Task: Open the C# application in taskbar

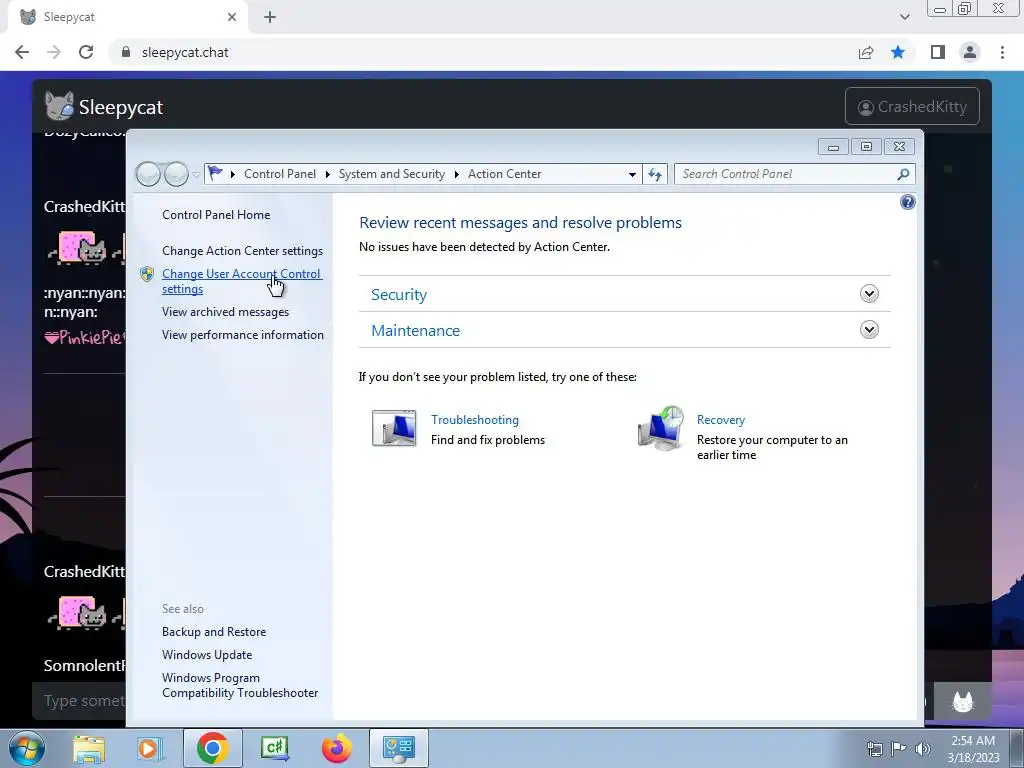Action: (274, 748)
